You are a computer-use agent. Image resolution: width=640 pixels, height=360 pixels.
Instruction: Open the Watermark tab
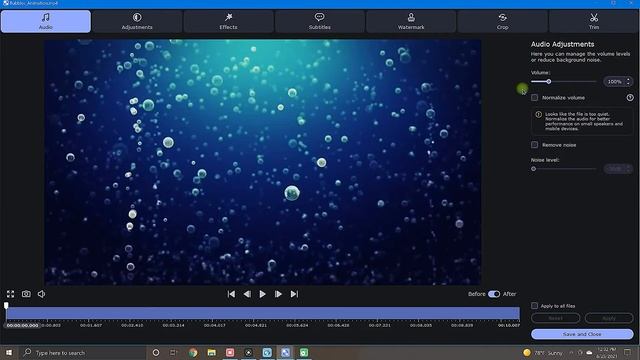point(411,21)
